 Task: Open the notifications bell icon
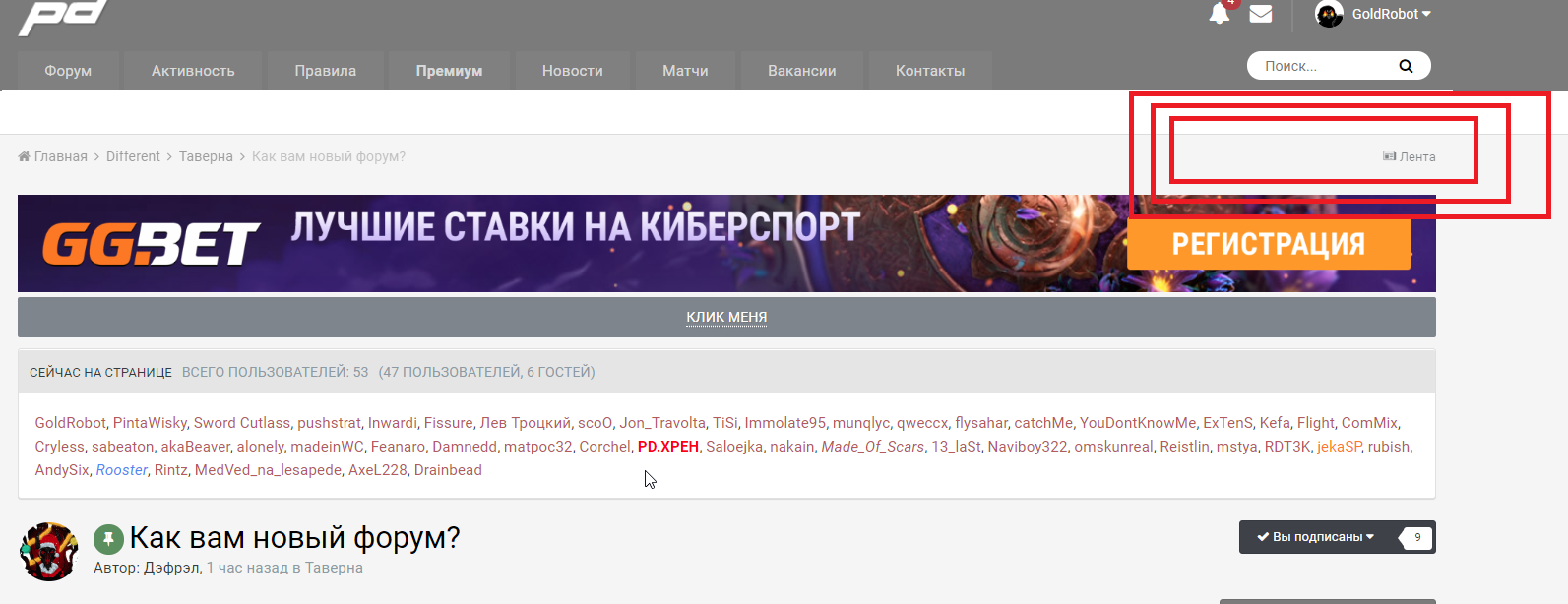(x=1220, y=14)
